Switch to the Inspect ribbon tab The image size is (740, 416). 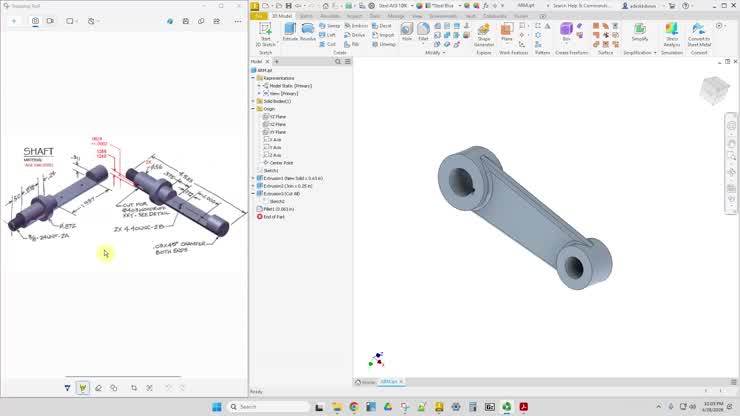354,16
